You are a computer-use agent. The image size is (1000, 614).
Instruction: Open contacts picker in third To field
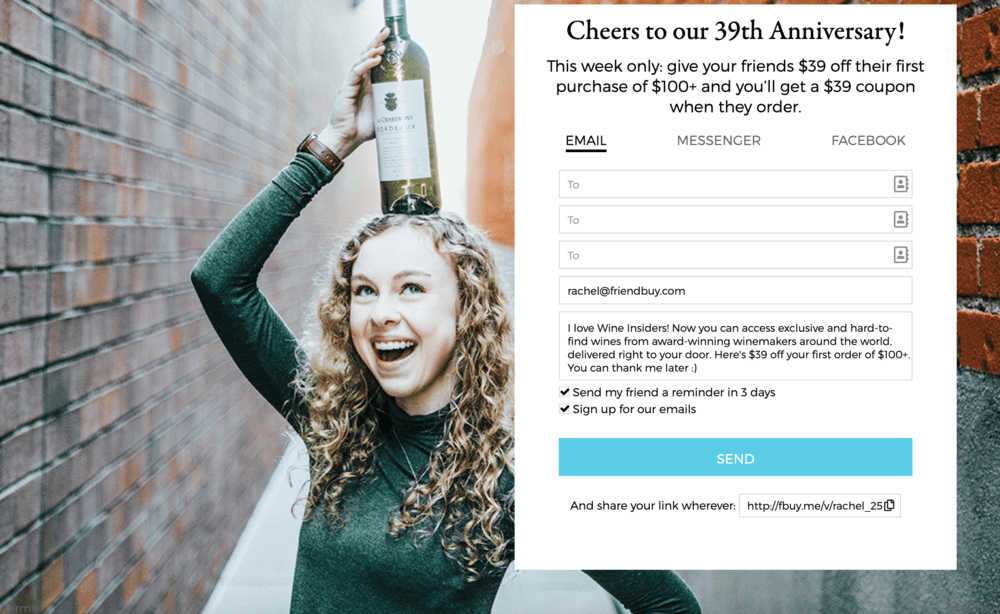pos(900,255)
